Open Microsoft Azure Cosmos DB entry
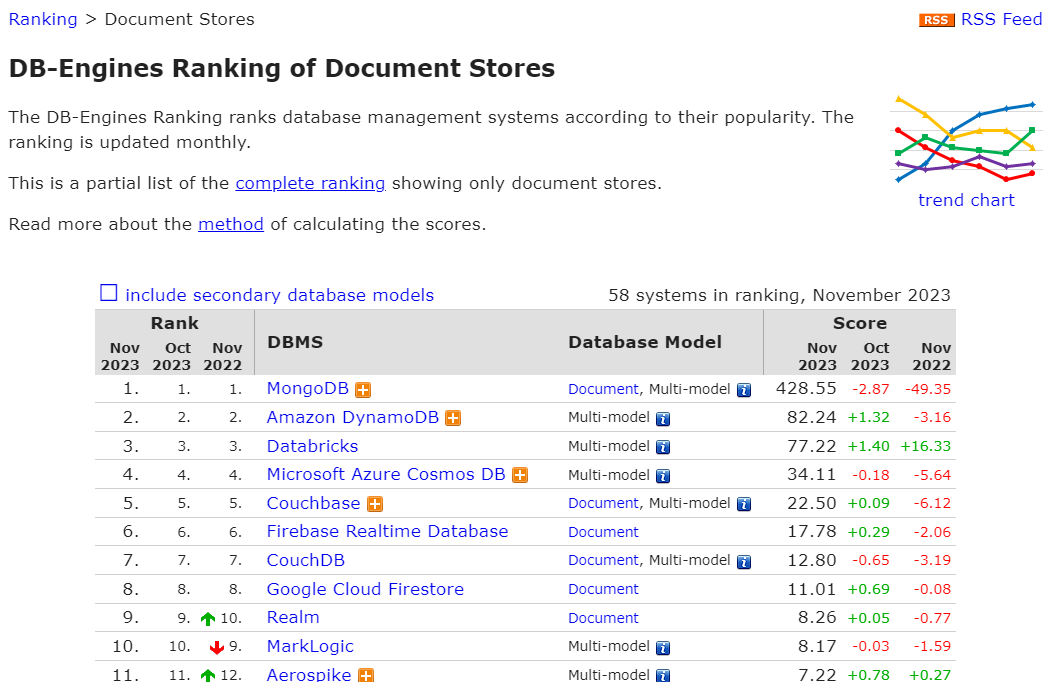This screenshot has height=682, width=1056. pyautogui.click(x=386, y=474)
